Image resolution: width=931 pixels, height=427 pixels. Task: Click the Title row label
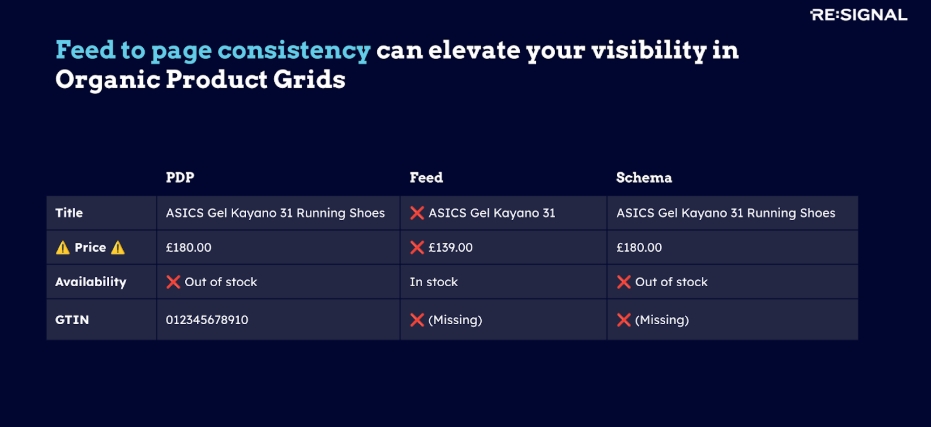pos(69,213)
